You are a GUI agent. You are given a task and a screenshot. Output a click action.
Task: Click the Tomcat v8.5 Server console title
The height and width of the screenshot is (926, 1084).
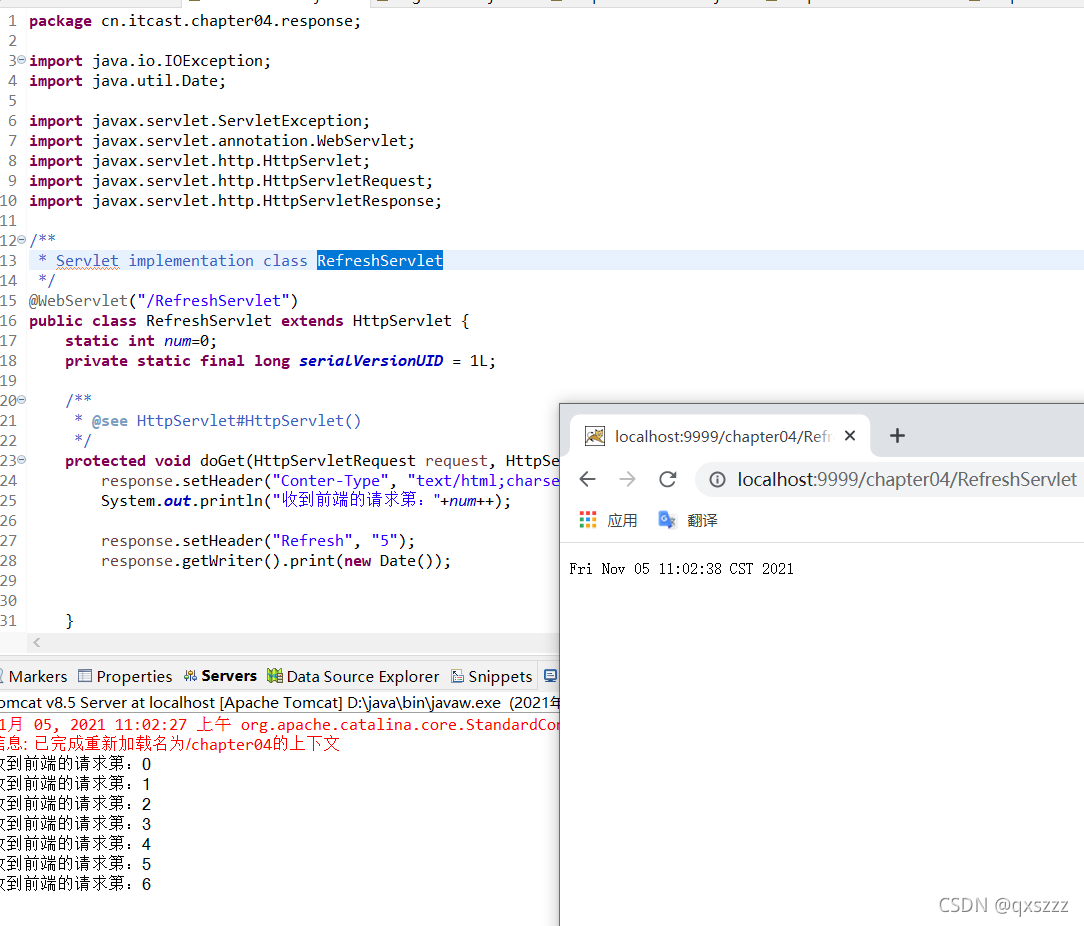(279, 703)
